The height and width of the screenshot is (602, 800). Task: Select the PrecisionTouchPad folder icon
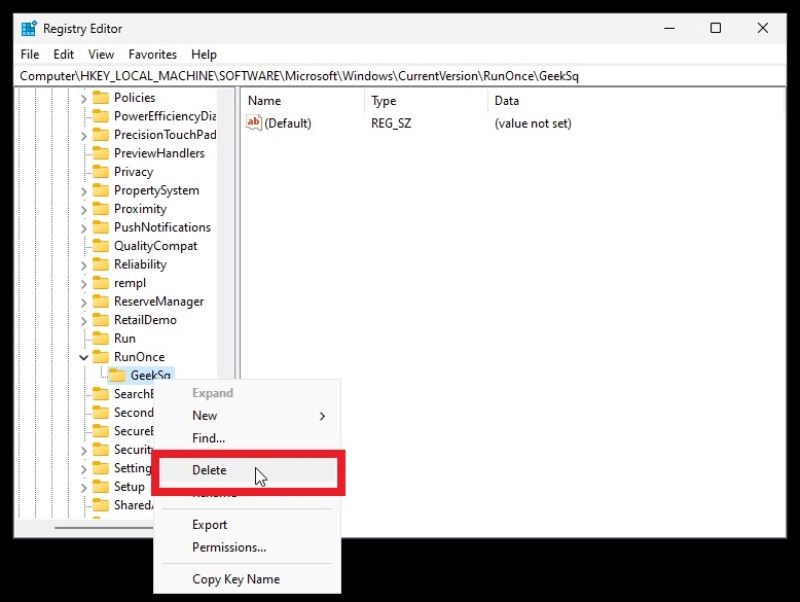[101, 135]
